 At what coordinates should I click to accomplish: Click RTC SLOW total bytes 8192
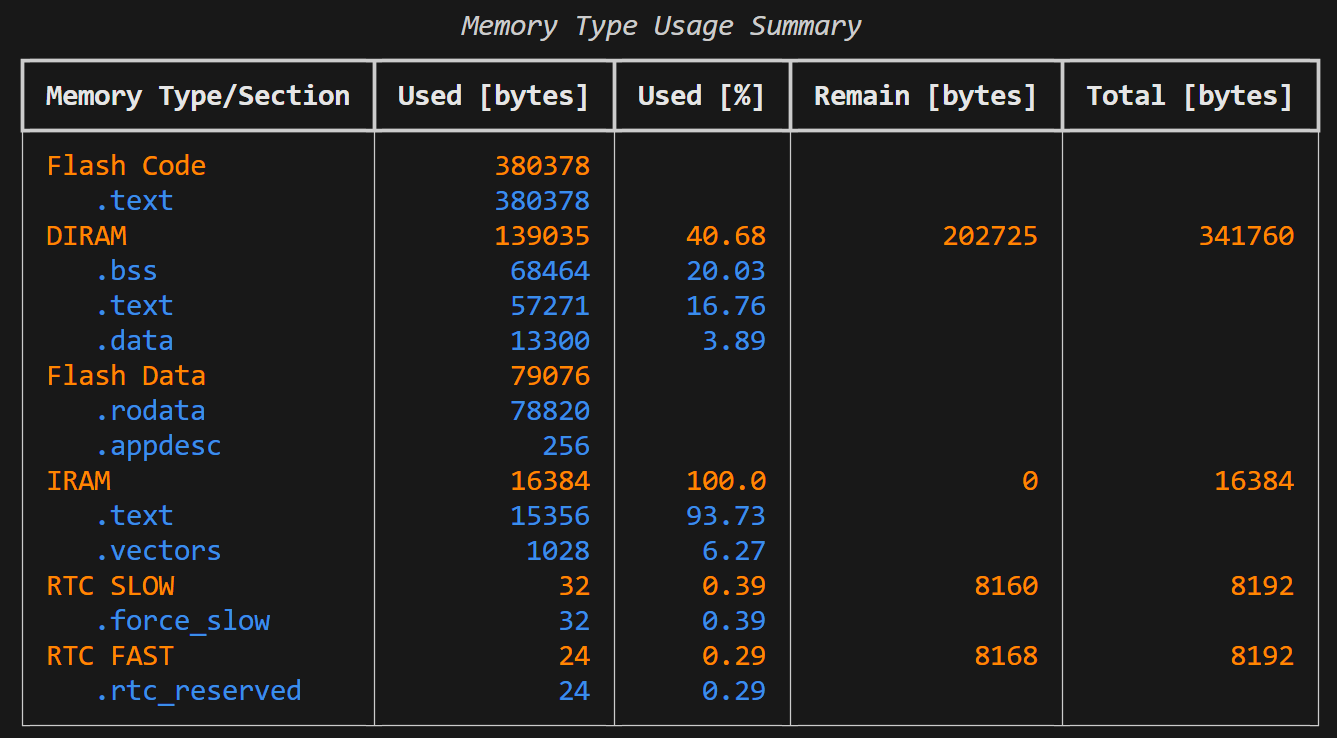tap(1262, 586)
